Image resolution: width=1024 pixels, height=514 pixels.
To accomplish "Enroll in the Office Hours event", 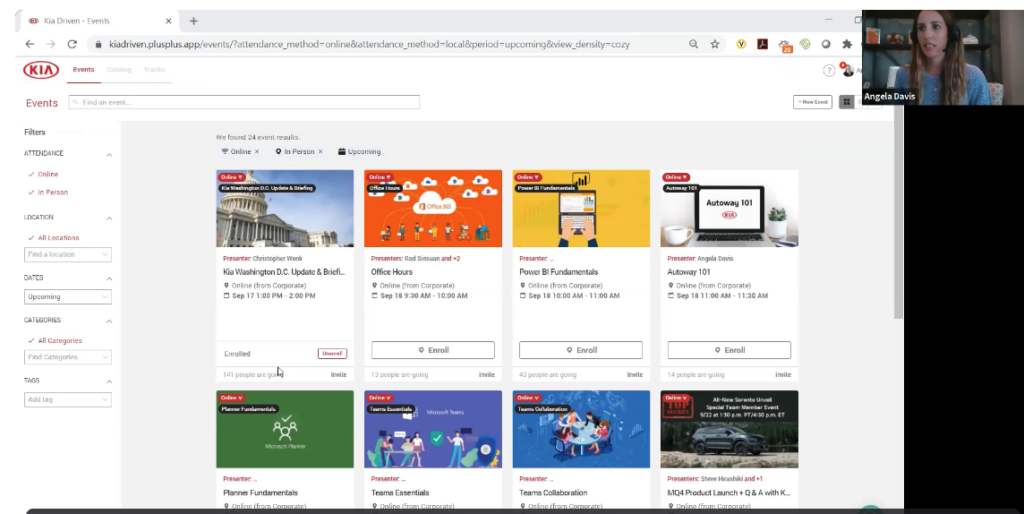I will coord(433,350).
